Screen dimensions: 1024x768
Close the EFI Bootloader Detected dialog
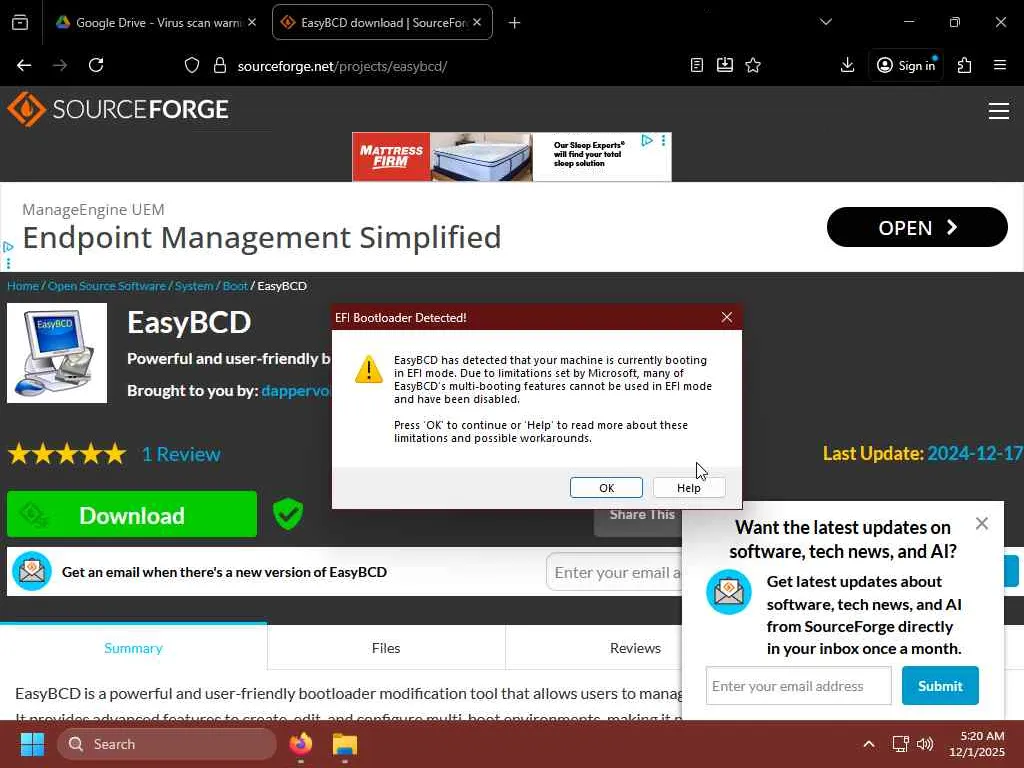pos(727,317)
